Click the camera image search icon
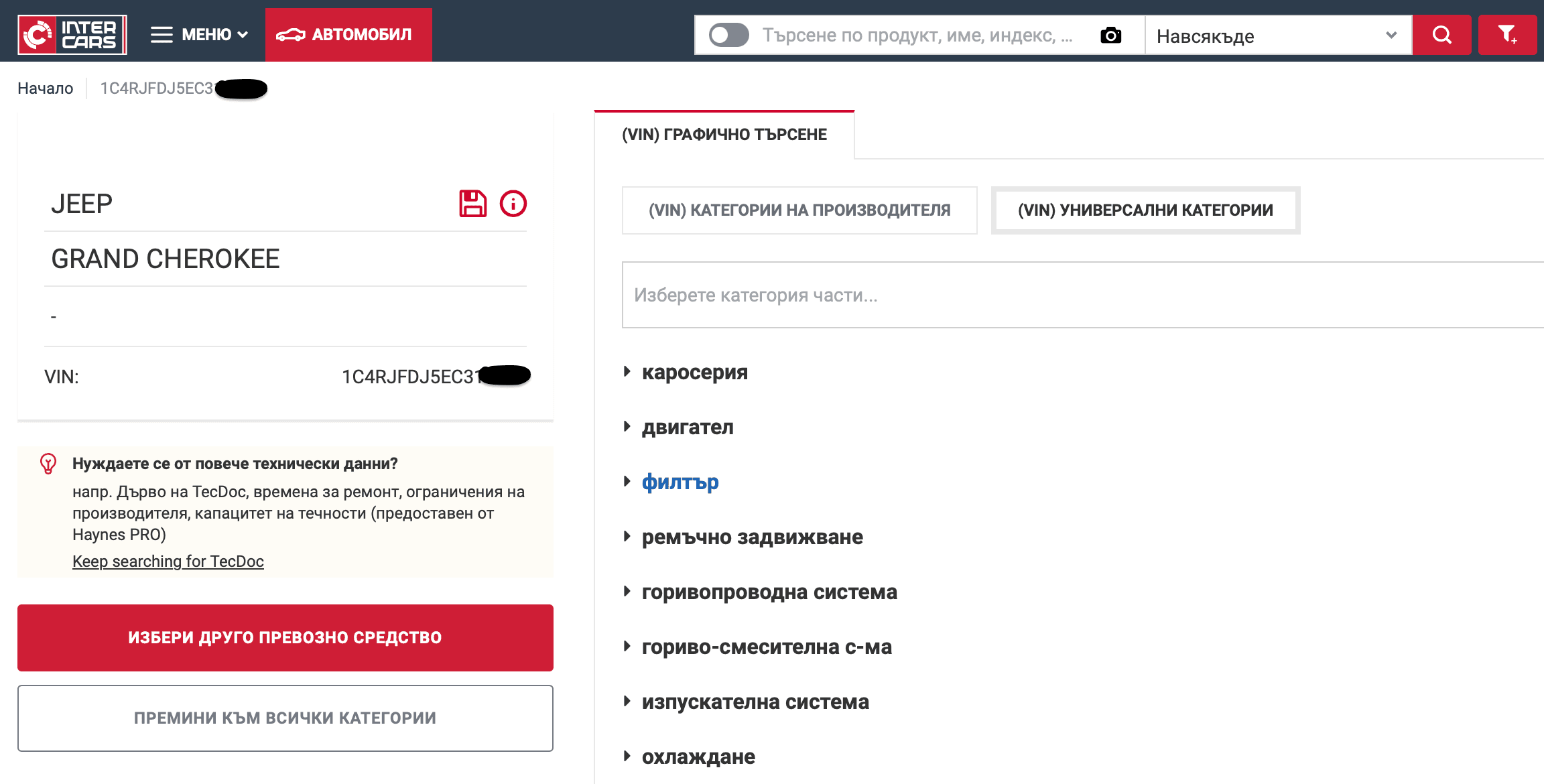 (x=1110, y=36)
